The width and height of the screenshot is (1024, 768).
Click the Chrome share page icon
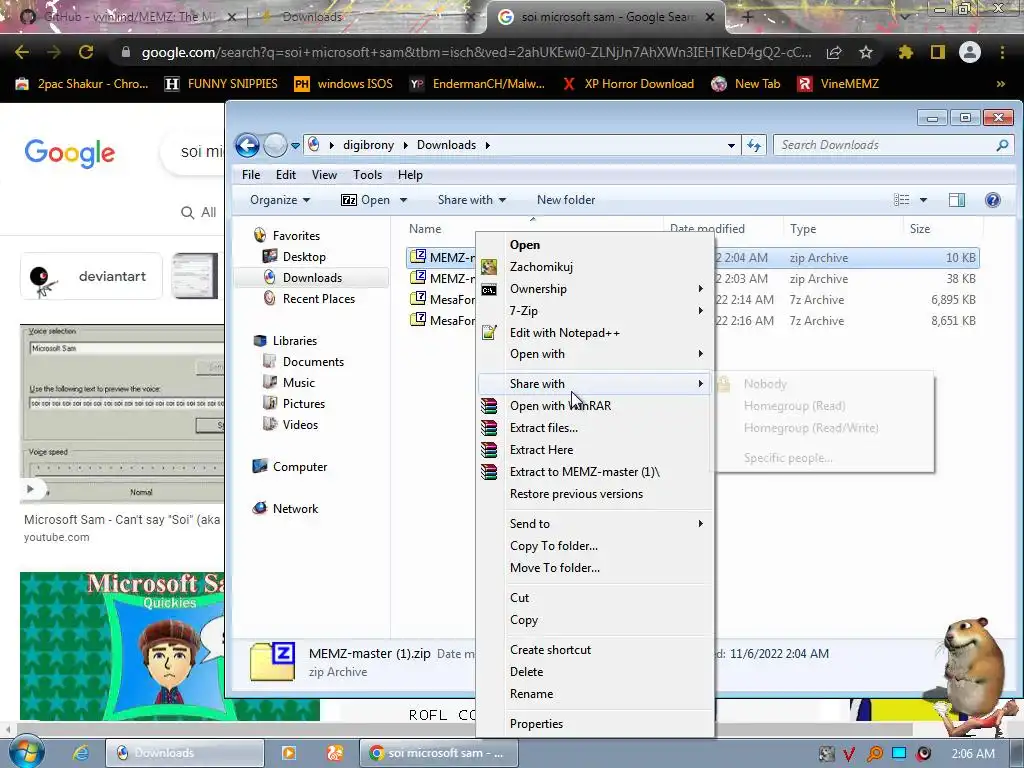click(834, 52)
